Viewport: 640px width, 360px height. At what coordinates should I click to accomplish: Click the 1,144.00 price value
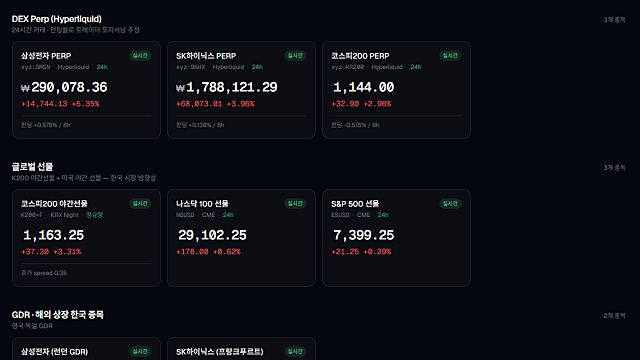tap(364, 87)
